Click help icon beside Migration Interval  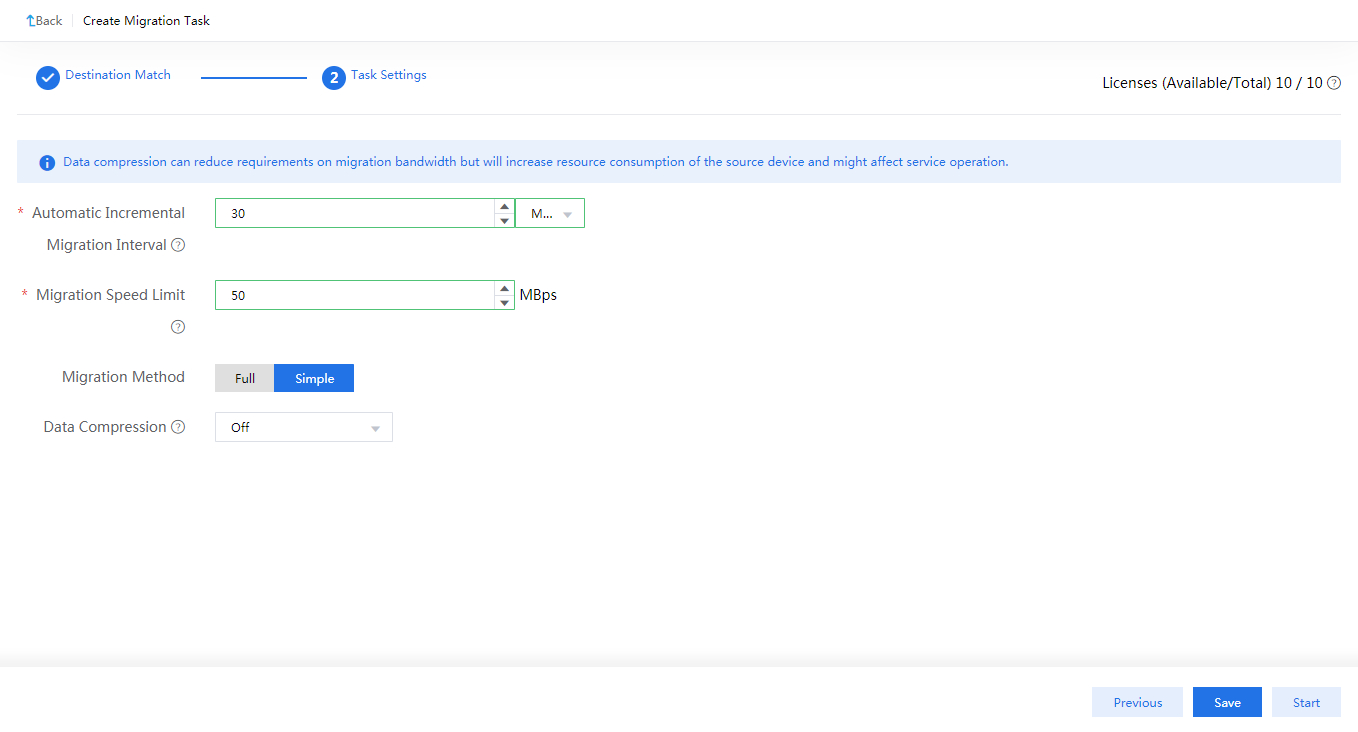(178, 245)
